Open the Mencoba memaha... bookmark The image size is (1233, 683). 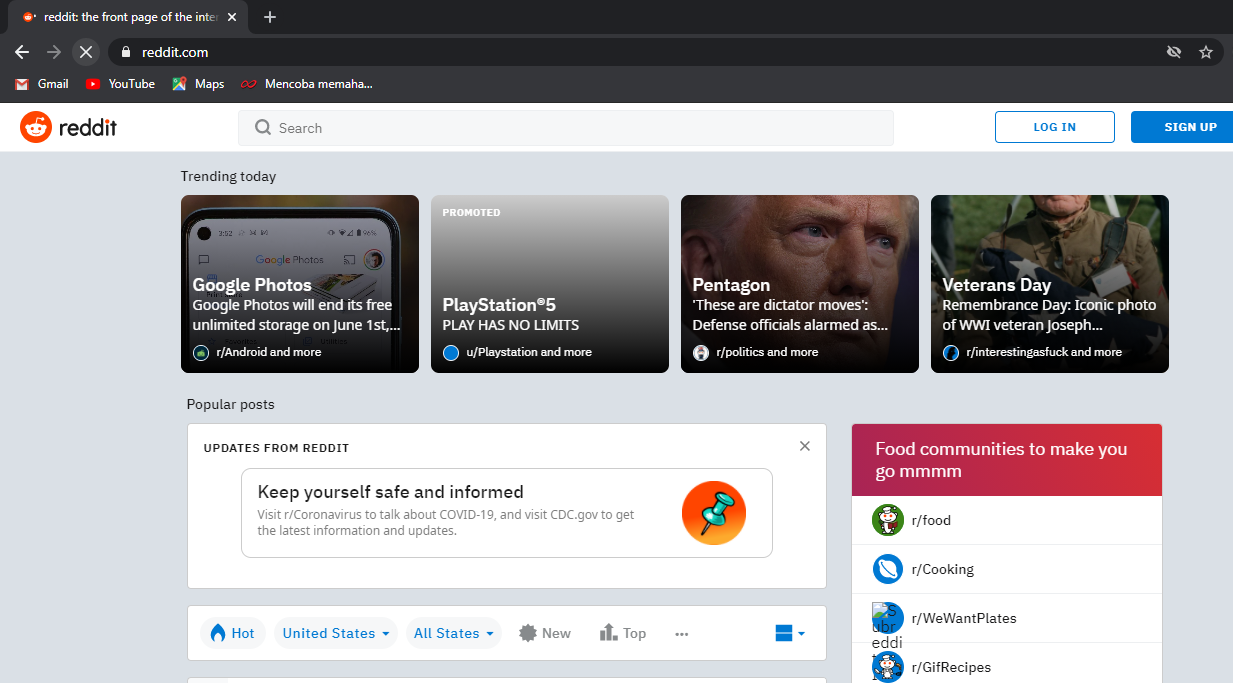pos(306,84)
